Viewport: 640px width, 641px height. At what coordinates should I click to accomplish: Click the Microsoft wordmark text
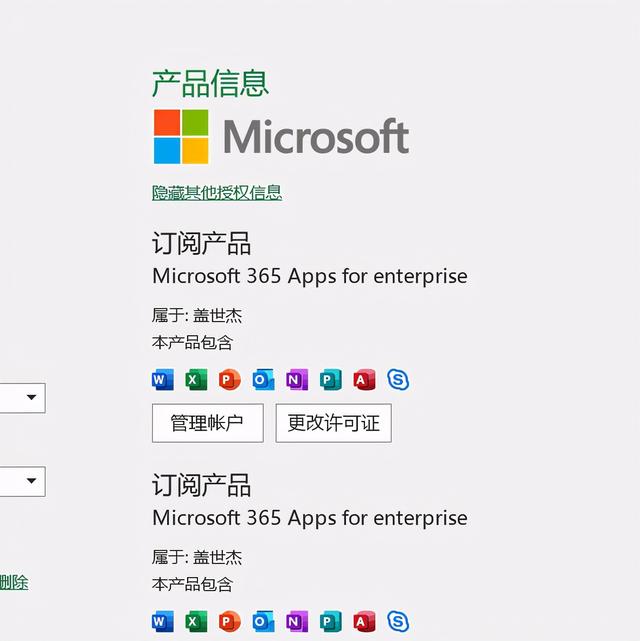[316, 136]
